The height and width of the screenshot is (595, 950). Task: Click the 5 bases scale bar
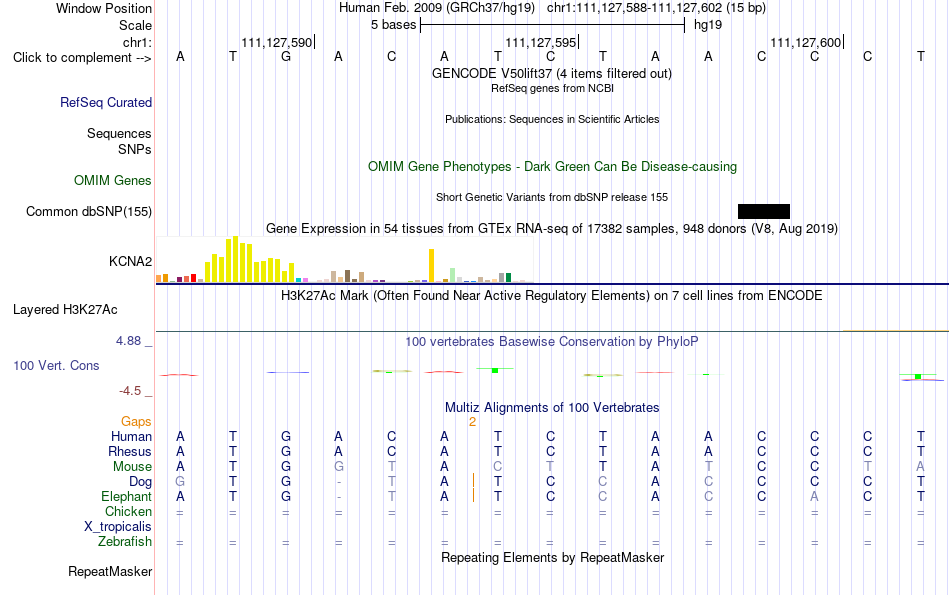point(552,25)
